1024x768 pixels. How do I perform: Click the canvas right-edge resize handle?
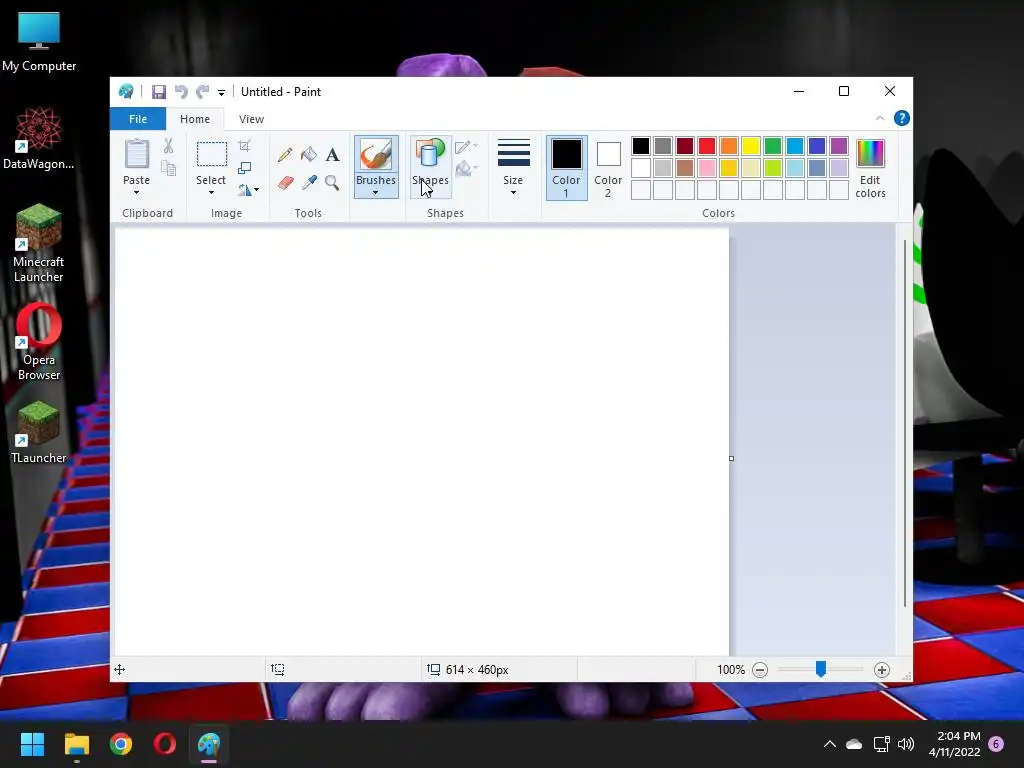(x=731, y=458)
